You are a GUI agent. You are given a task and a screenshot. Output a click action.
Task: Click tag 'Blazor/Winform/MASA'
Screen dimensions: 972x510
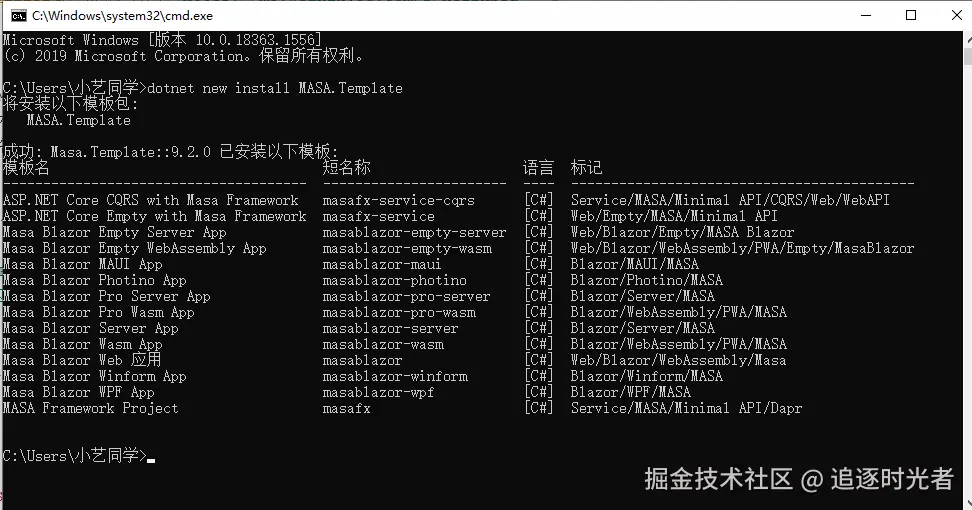647,377
